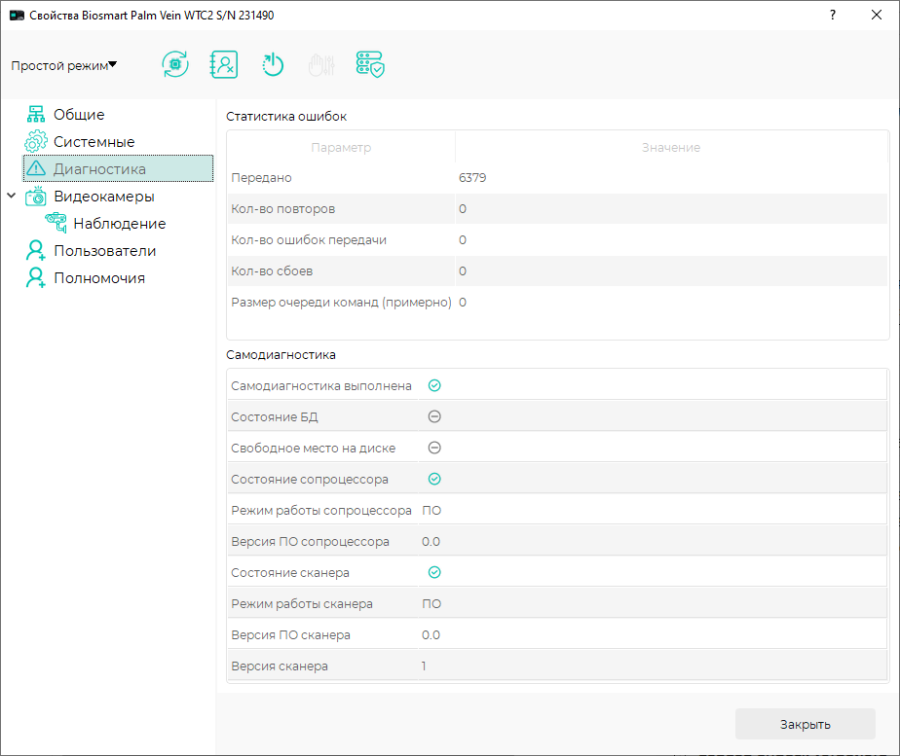The height and width of the screenshot is (756, 900).
Task: Click the minus icon for 'Свободное место на диске'
Action: [435, 447]
